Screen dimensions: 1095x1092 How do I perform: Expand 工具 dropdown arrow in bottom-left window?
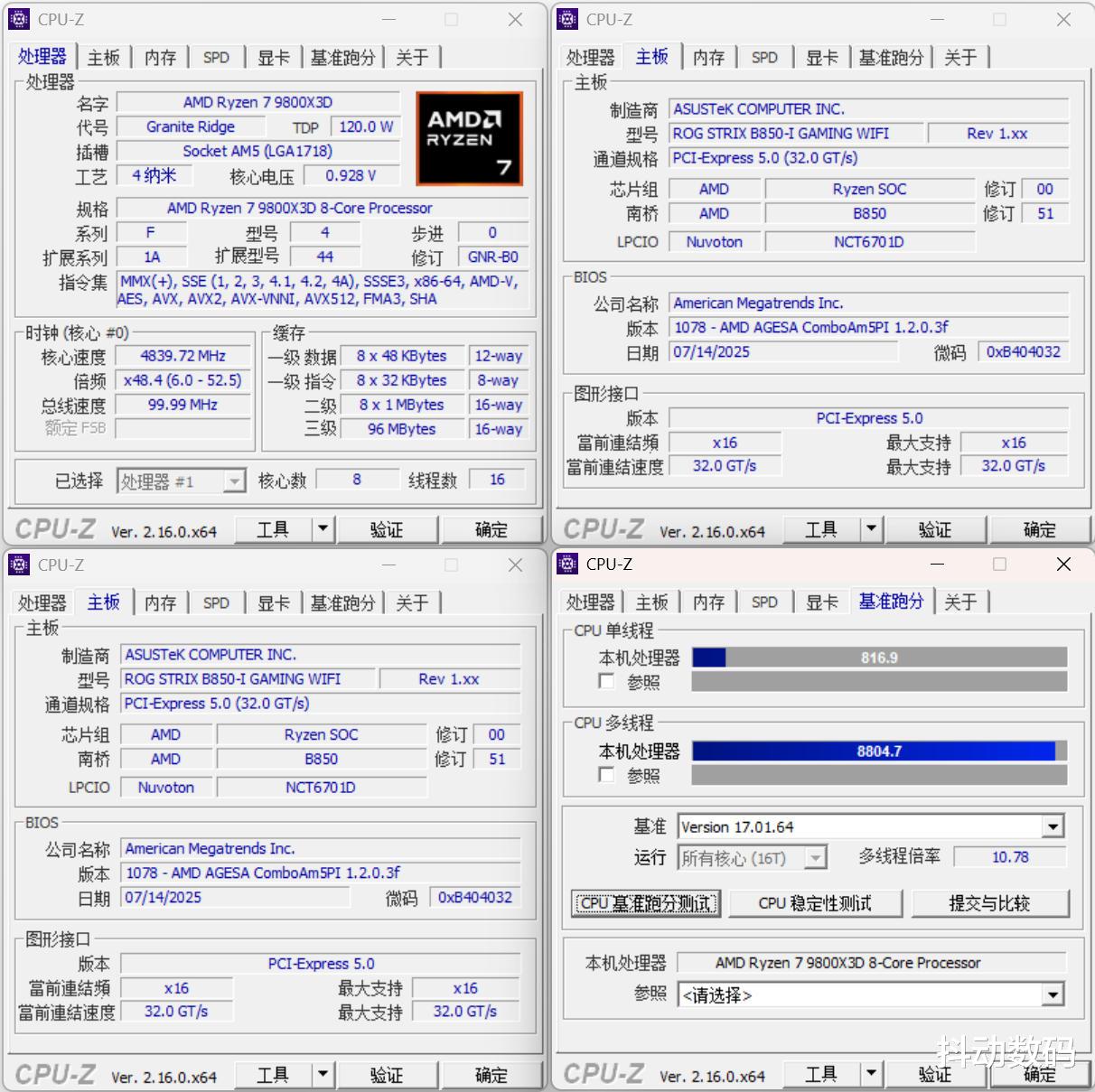pyautogui.click(x=323, y=1074)
